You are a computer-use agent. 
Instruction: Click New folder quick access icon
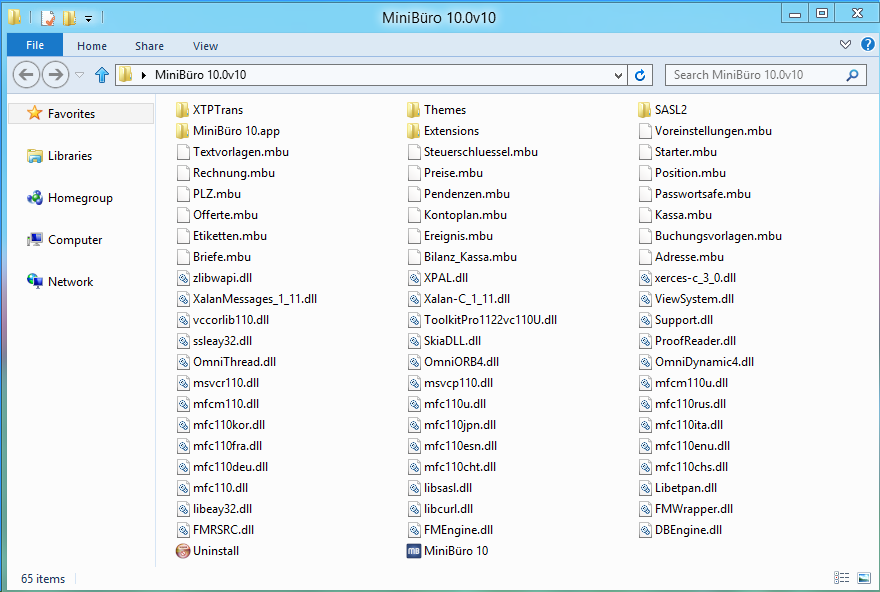69,18
